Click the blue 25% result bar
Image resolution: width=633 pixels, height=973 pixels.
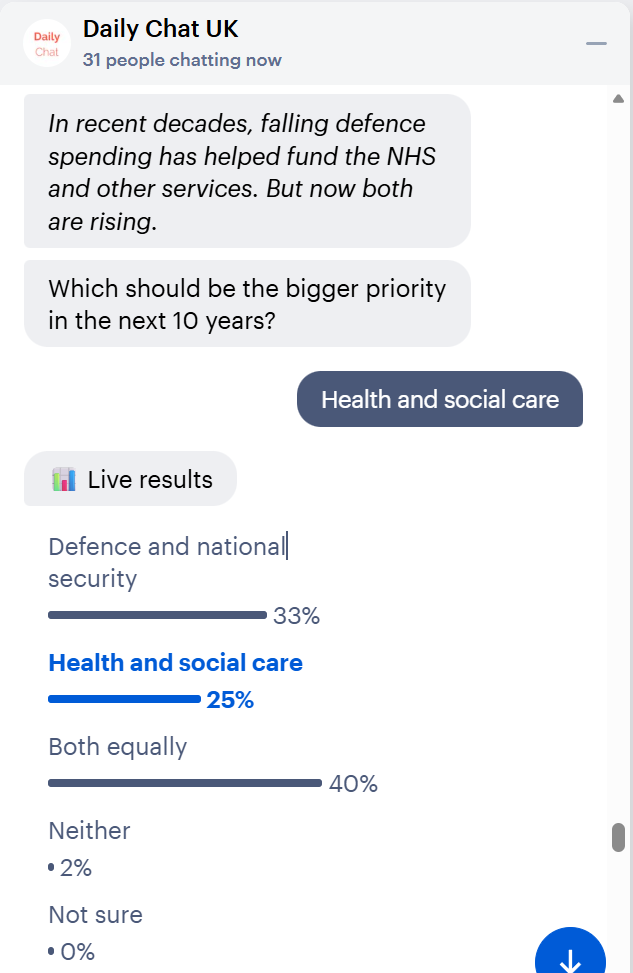click(124, 699)
